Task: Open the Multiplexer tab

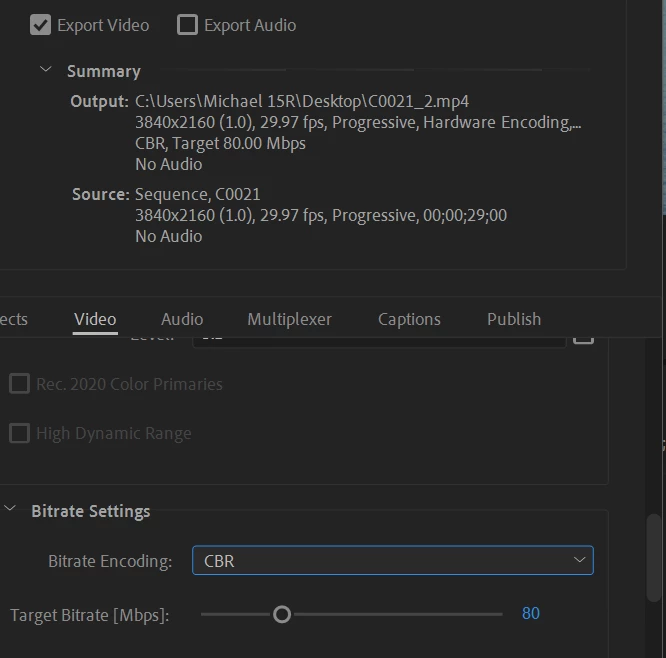Action: click(x=290, y=319)
